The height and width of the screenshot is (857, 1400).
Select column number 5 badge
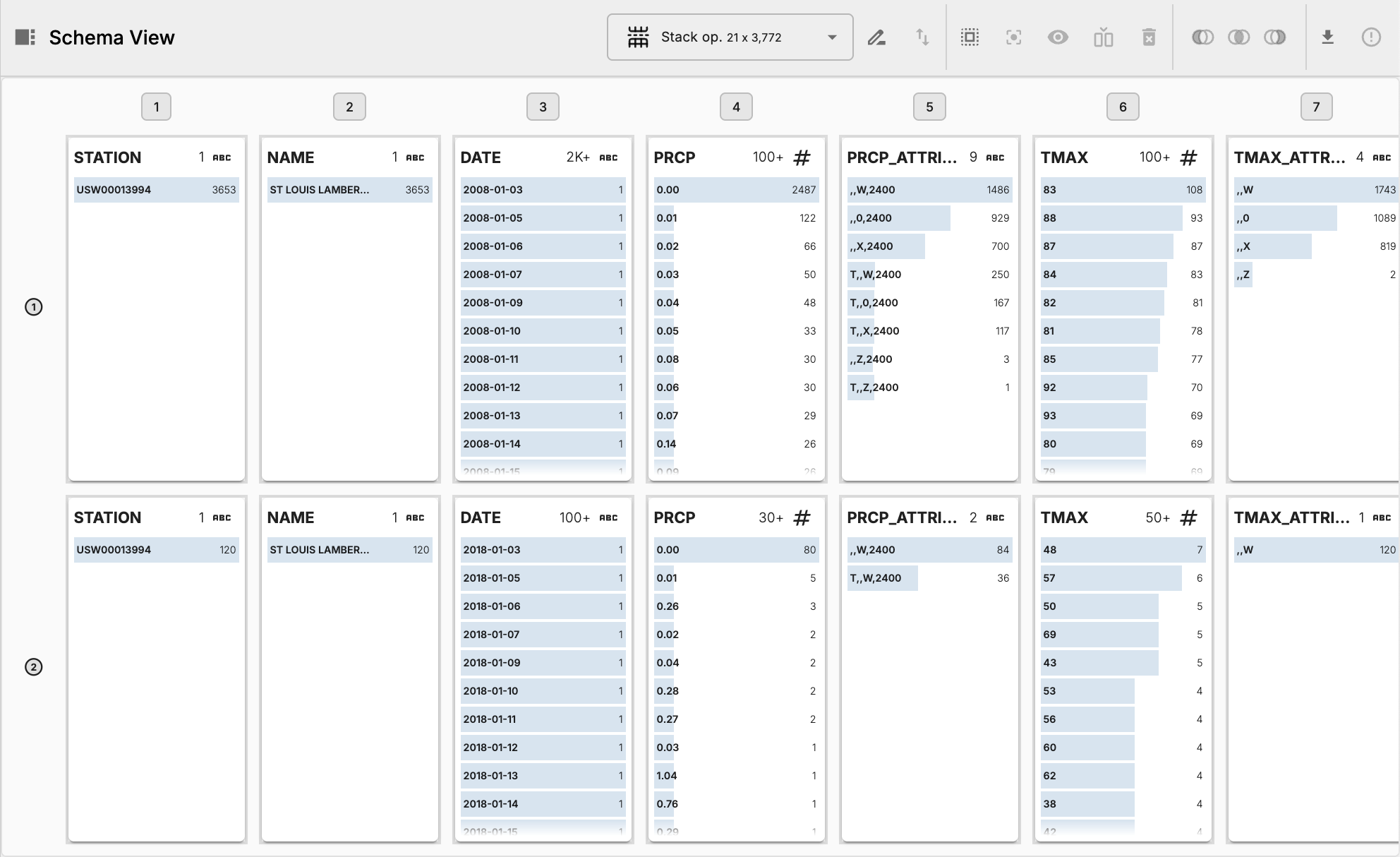(929, 107)
